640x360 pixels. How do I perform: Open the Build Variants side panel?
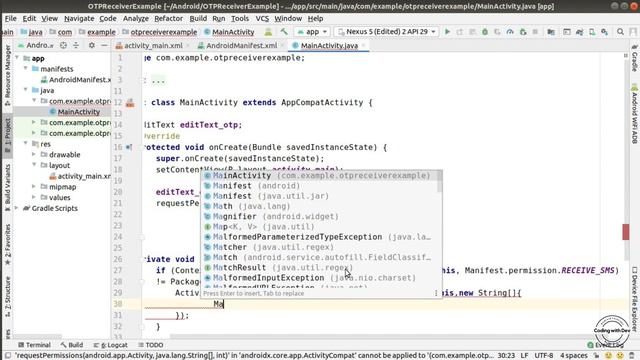pyautogui.click(x=7, y=188)
